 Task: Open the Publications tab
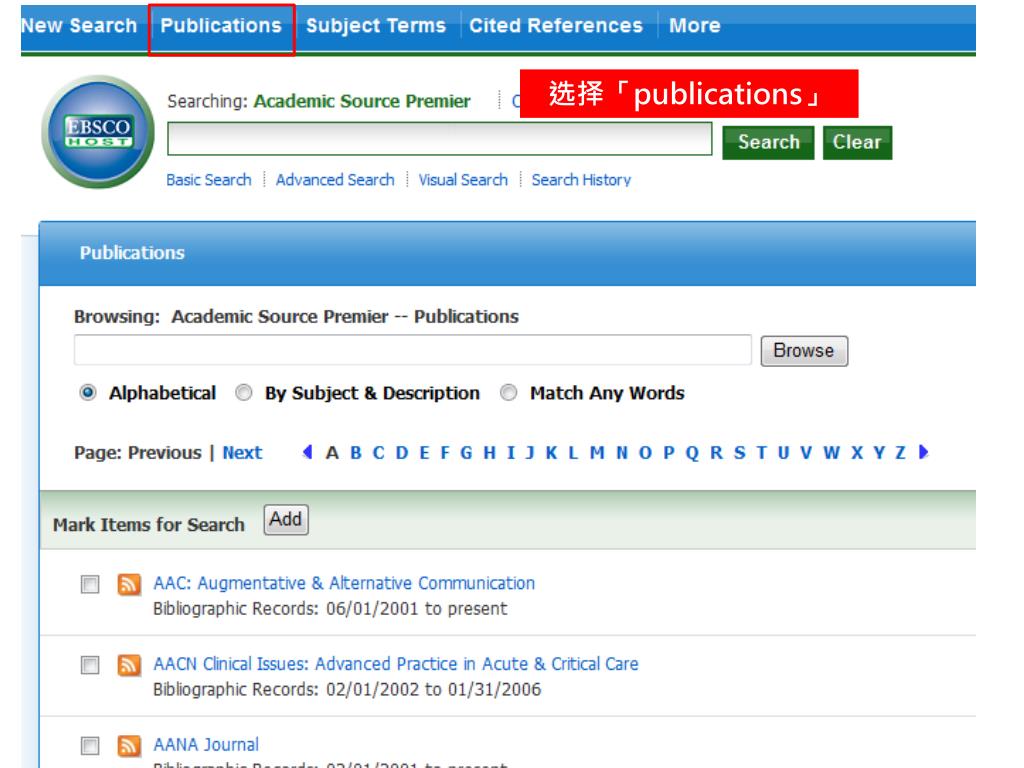221,25
